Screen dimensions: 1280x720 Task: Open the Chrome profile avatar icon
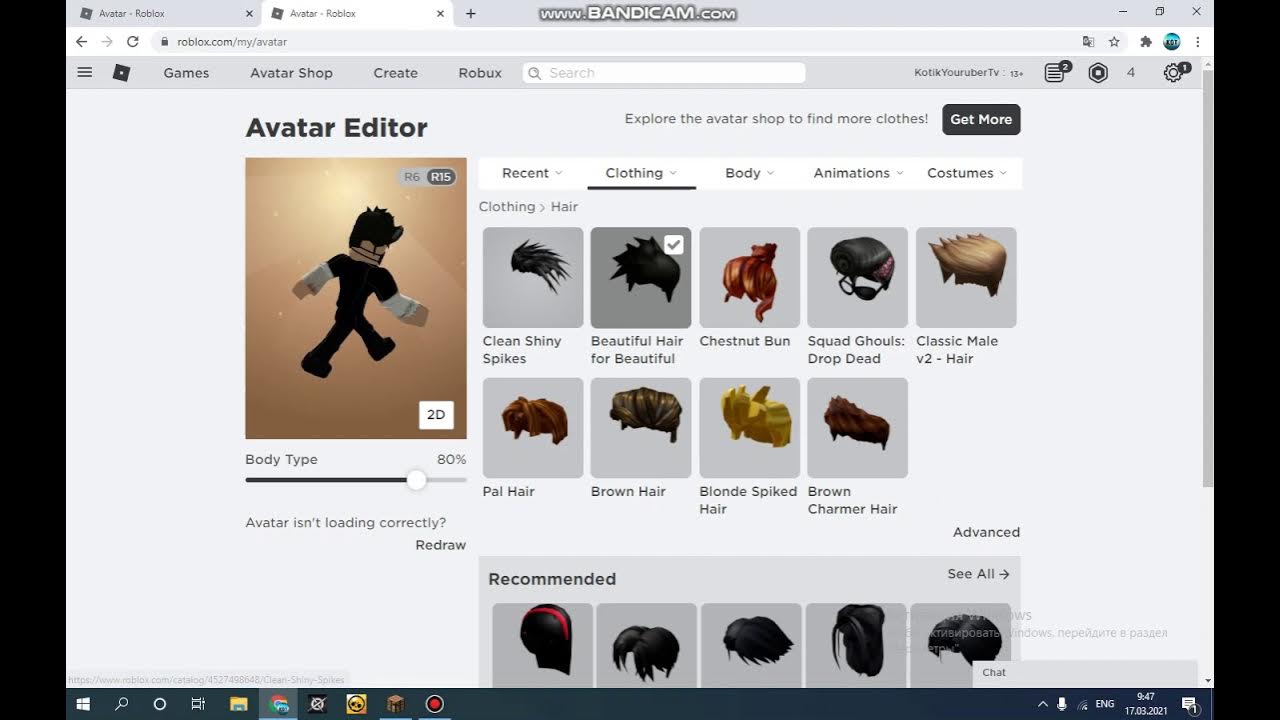point(1172,41)
